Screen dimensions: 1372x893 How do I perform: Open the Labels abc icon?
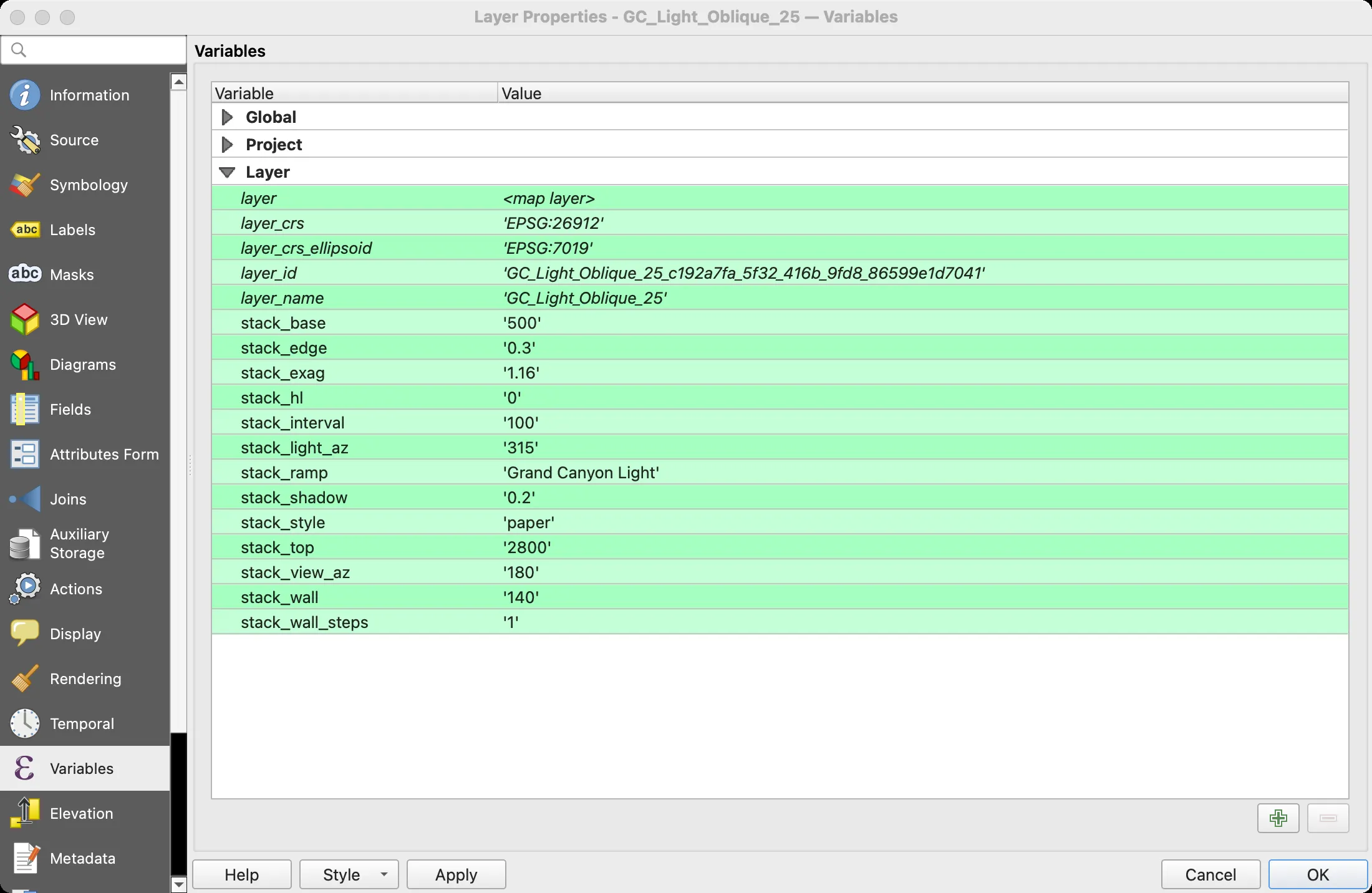tap(25, 229)
